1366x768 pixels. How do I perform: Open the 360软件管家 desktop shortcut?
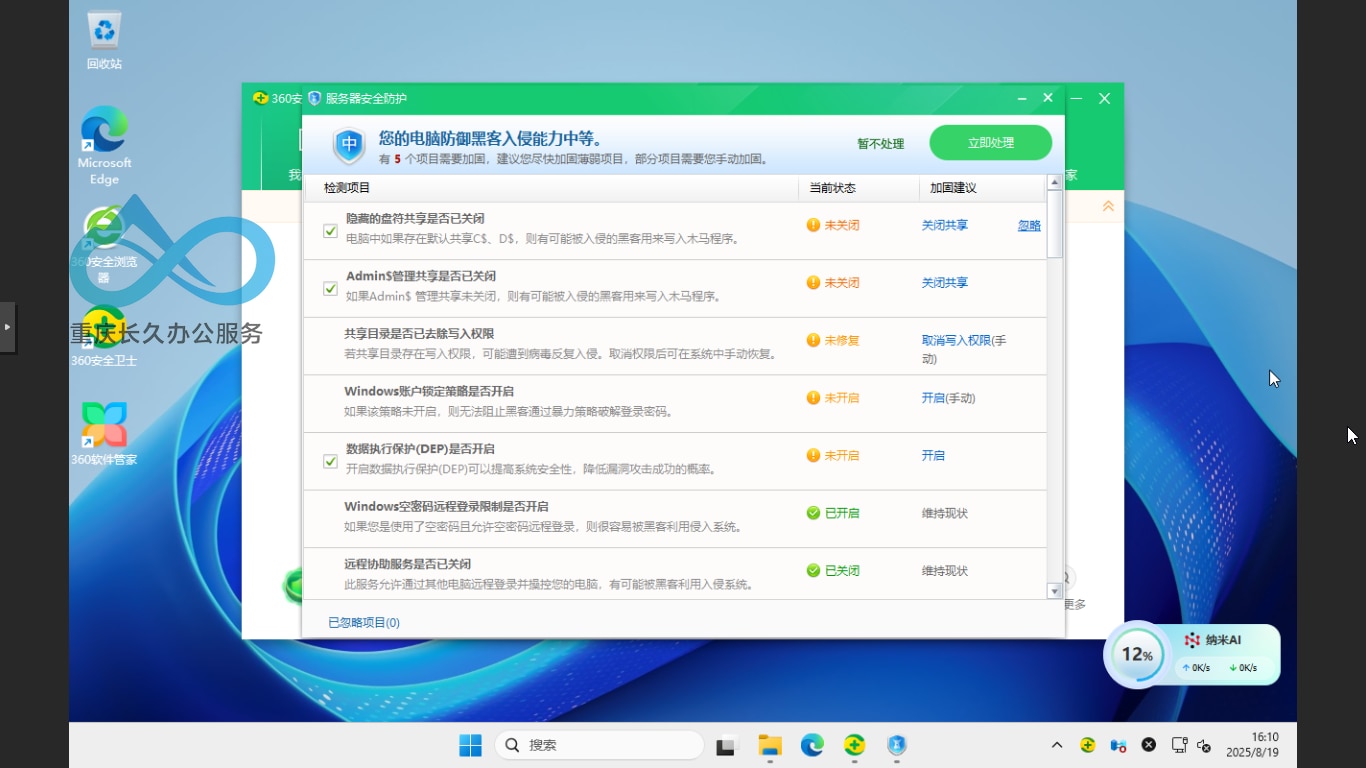click(x=104, y=434)
